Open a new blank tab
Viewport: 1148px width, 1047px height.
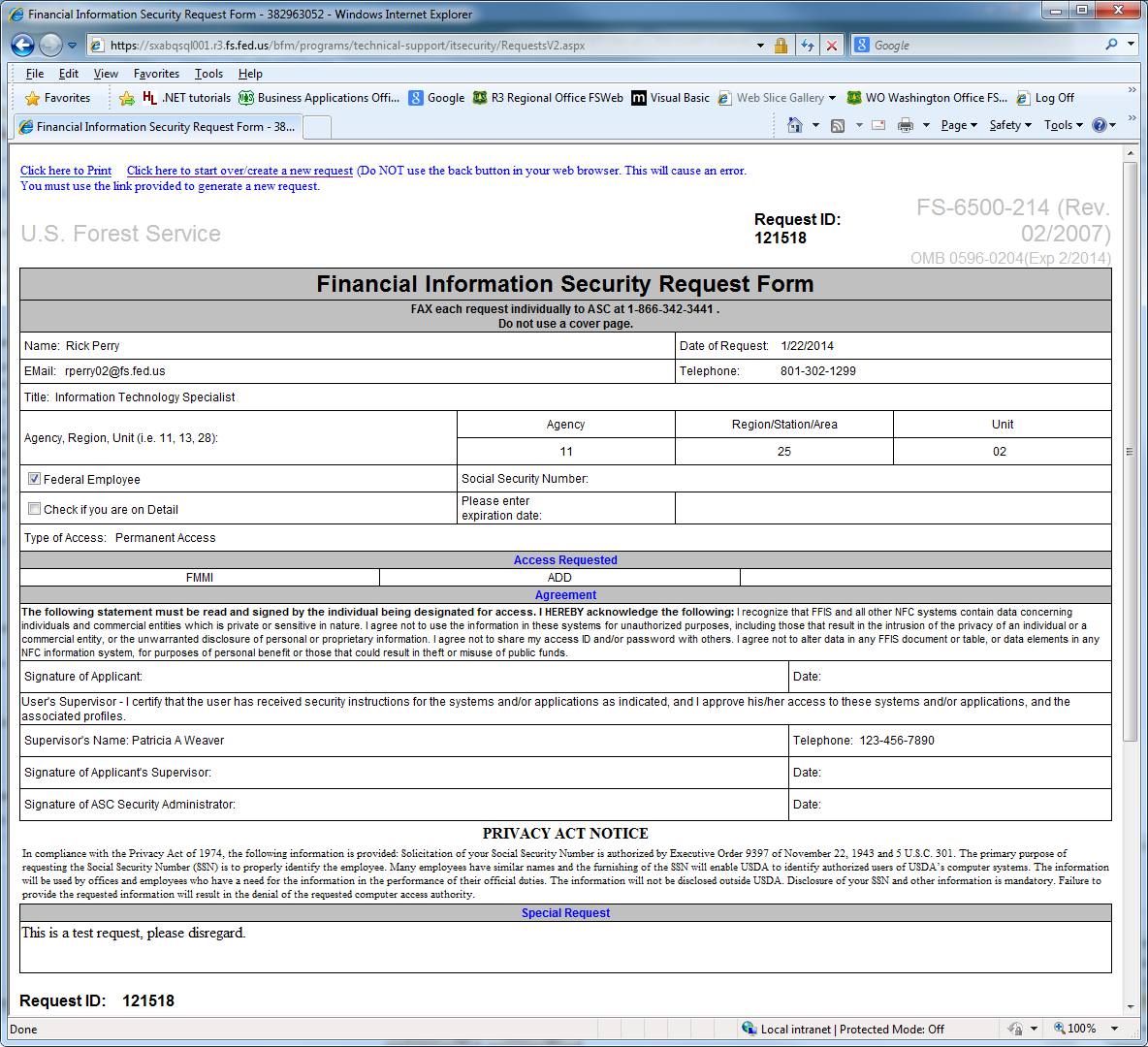[x=316, y=127]
